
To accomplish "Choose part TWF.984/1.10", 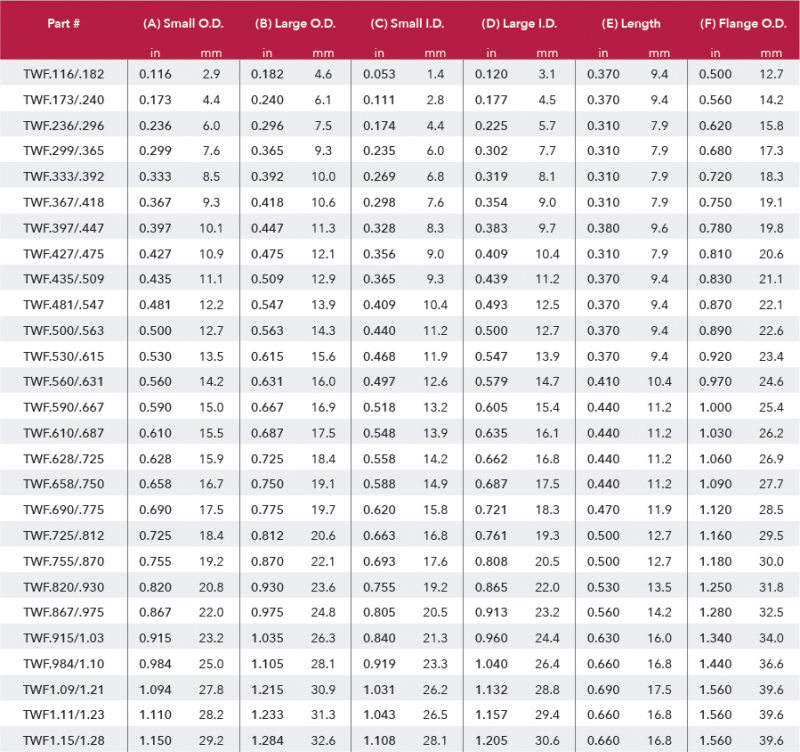I will coord(61,663).
